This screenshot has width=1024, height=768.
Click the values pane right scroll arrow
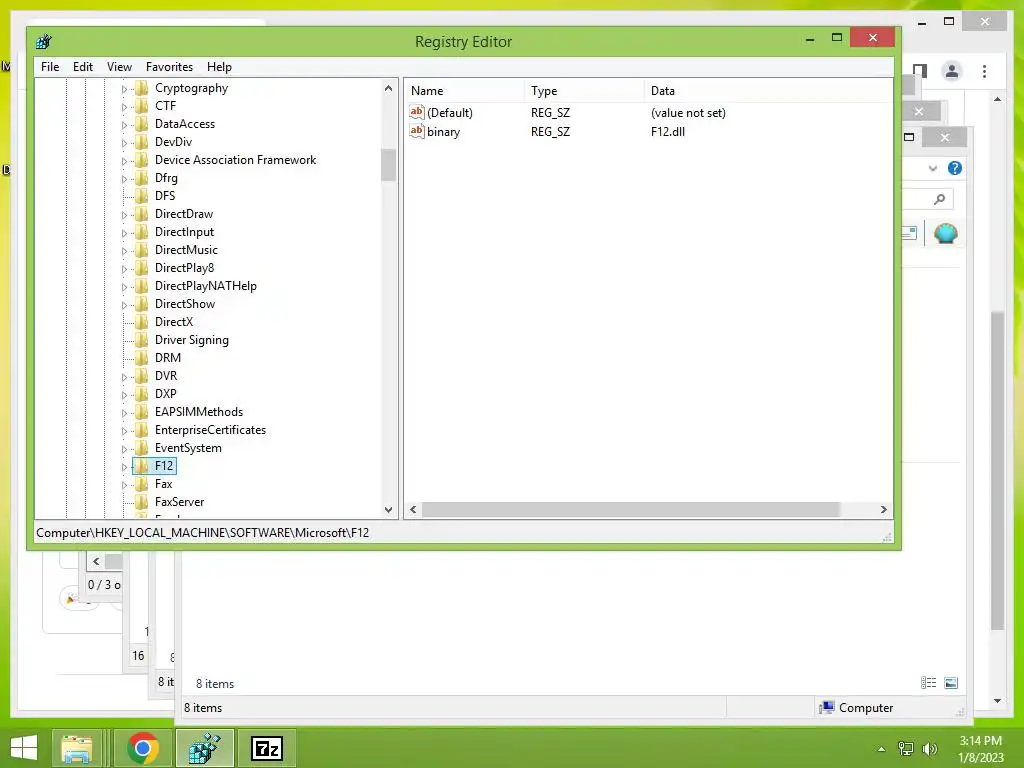pyautogui.click(x=884, y=509)
